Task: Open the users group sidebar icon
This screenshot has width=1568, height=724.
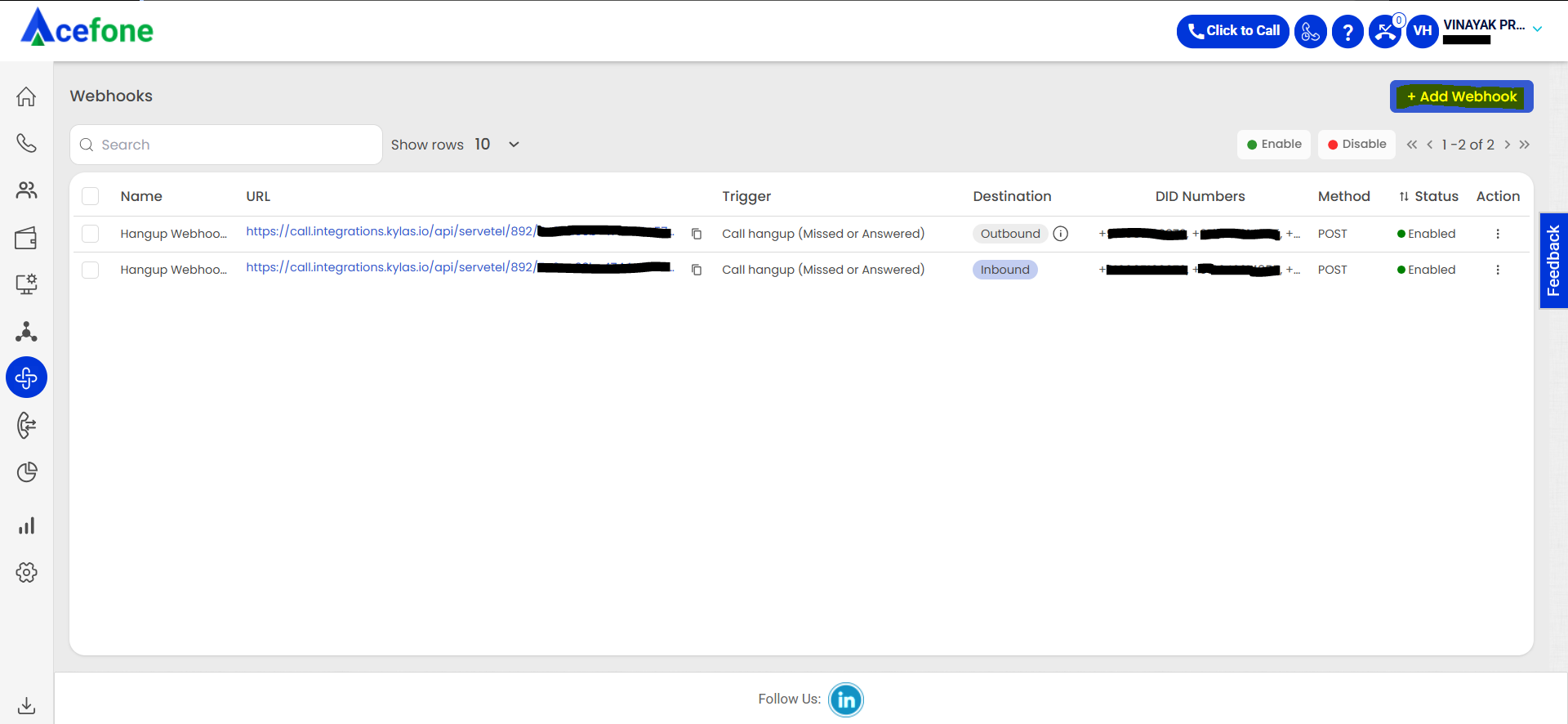Action: (x=26, y=190)
